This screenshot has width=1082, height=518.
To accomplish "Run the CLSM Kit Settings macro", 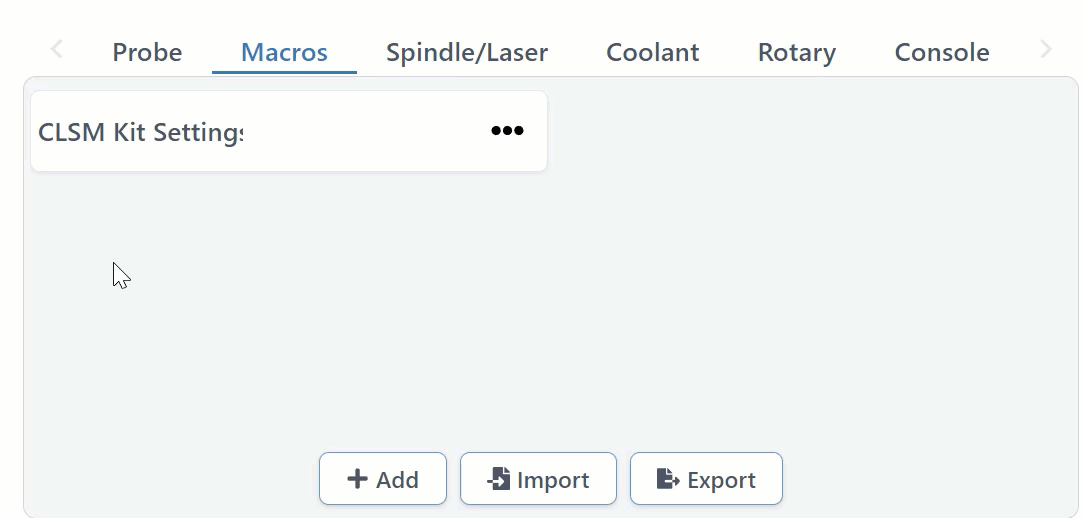I will coord(140,131).
